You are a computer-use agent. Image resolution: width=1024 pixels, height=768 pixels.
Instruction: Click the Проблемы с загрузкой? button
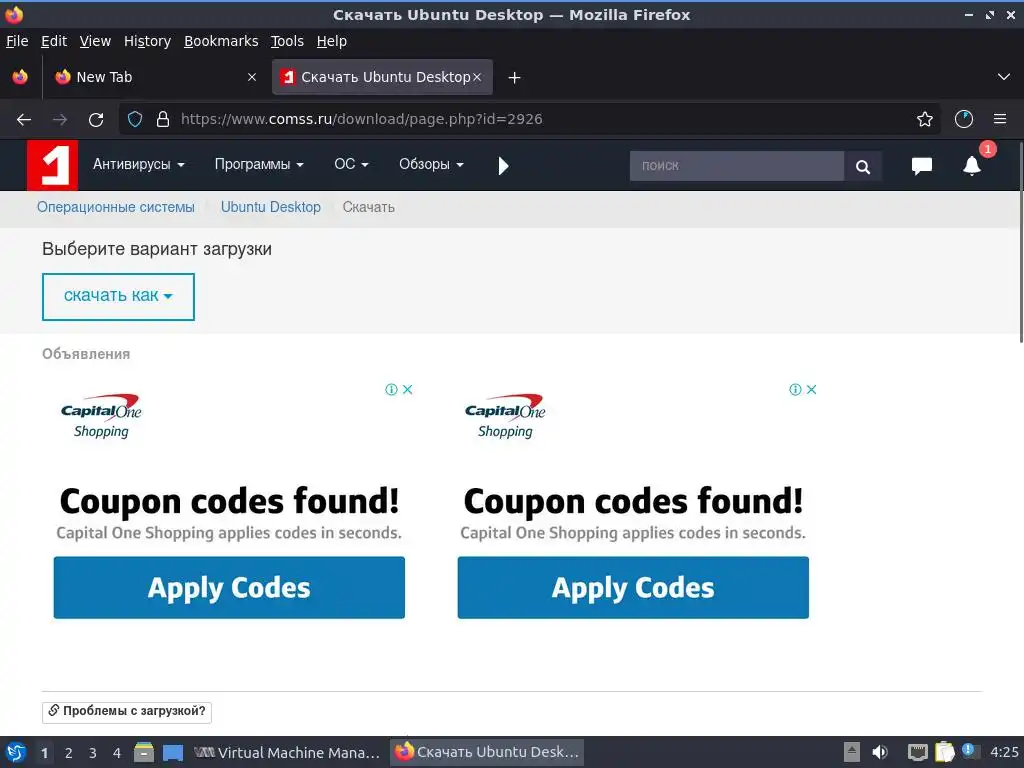(x=127, y=711)
